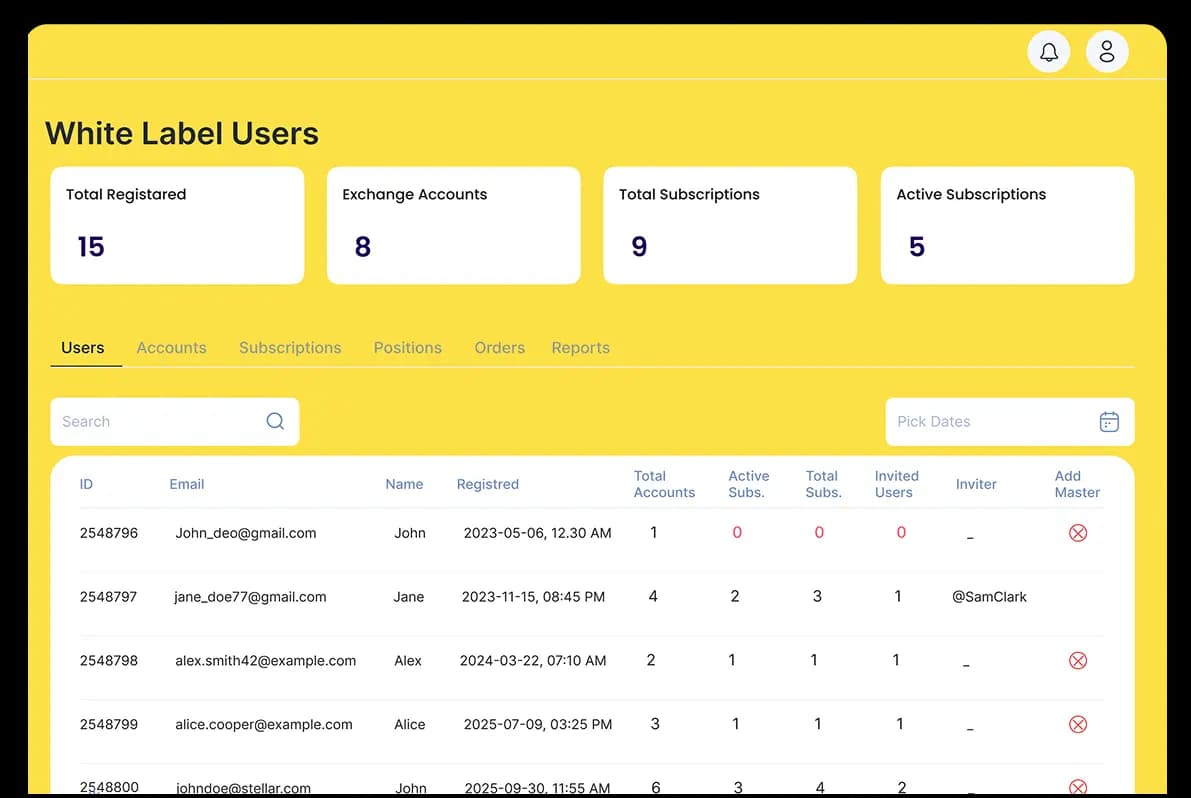Click date 2023-05-06, 12.30 AM
The width and height of the screenshot is (1191, 798).
pyautogui.click(x=537, y=533)
